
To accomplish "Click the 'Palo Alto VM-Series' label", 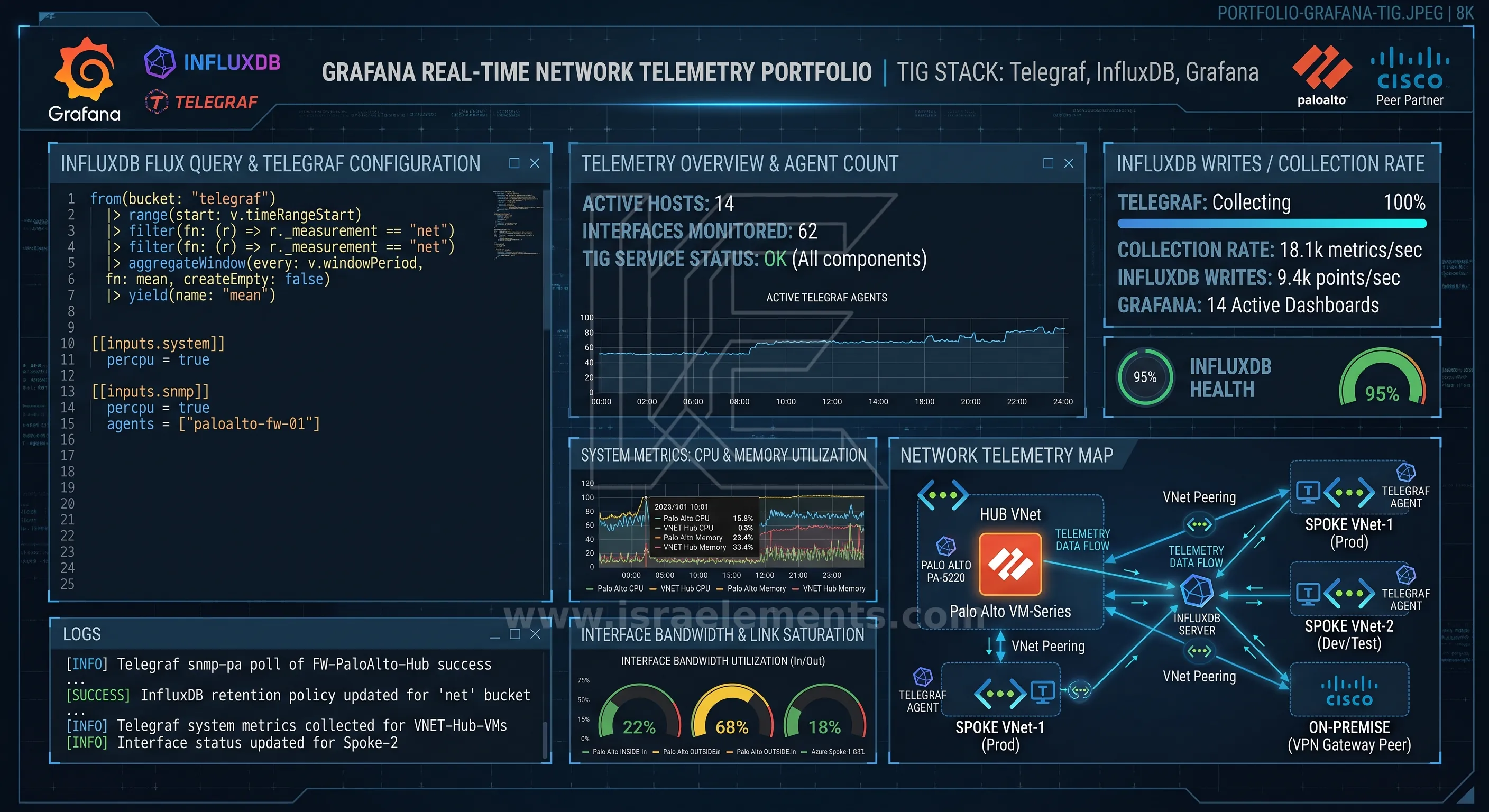I will click(x=1010, y=611).
